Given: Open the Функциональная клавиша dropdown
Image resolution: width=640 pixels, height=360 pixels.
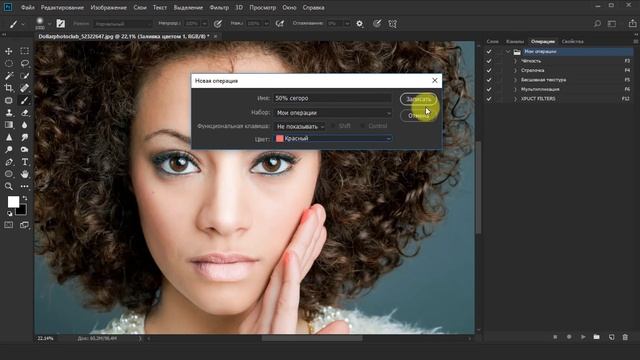Looking at the screenshot, I should [x=300, y=127].
